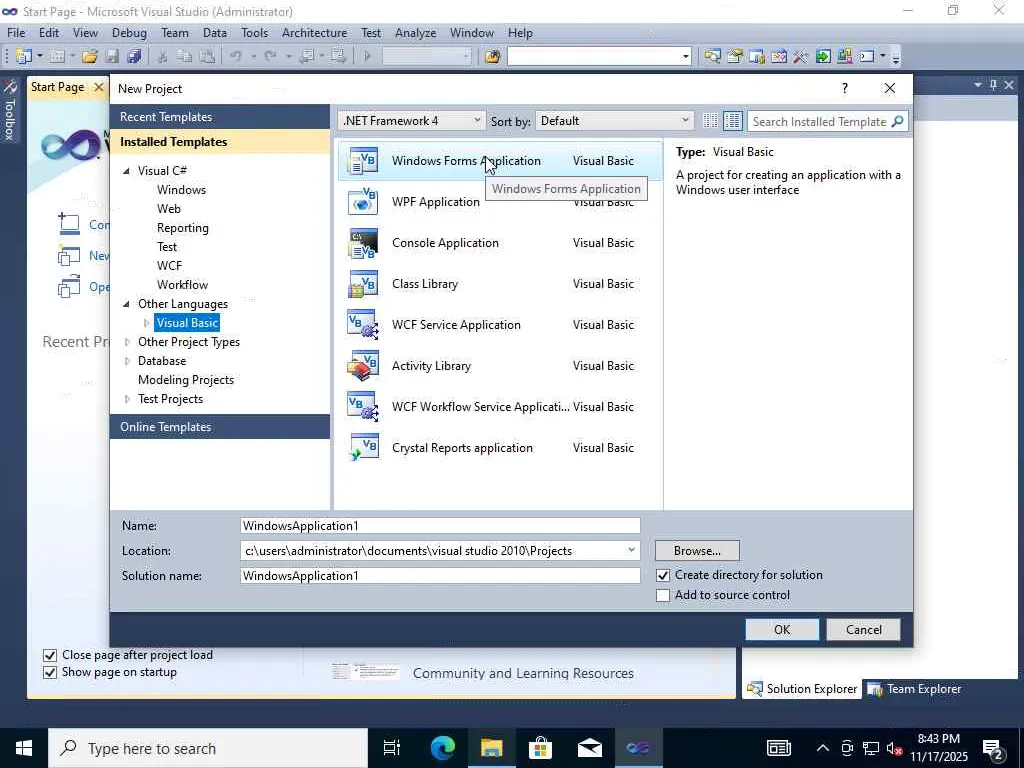Click the OK button

click(782, 630)
